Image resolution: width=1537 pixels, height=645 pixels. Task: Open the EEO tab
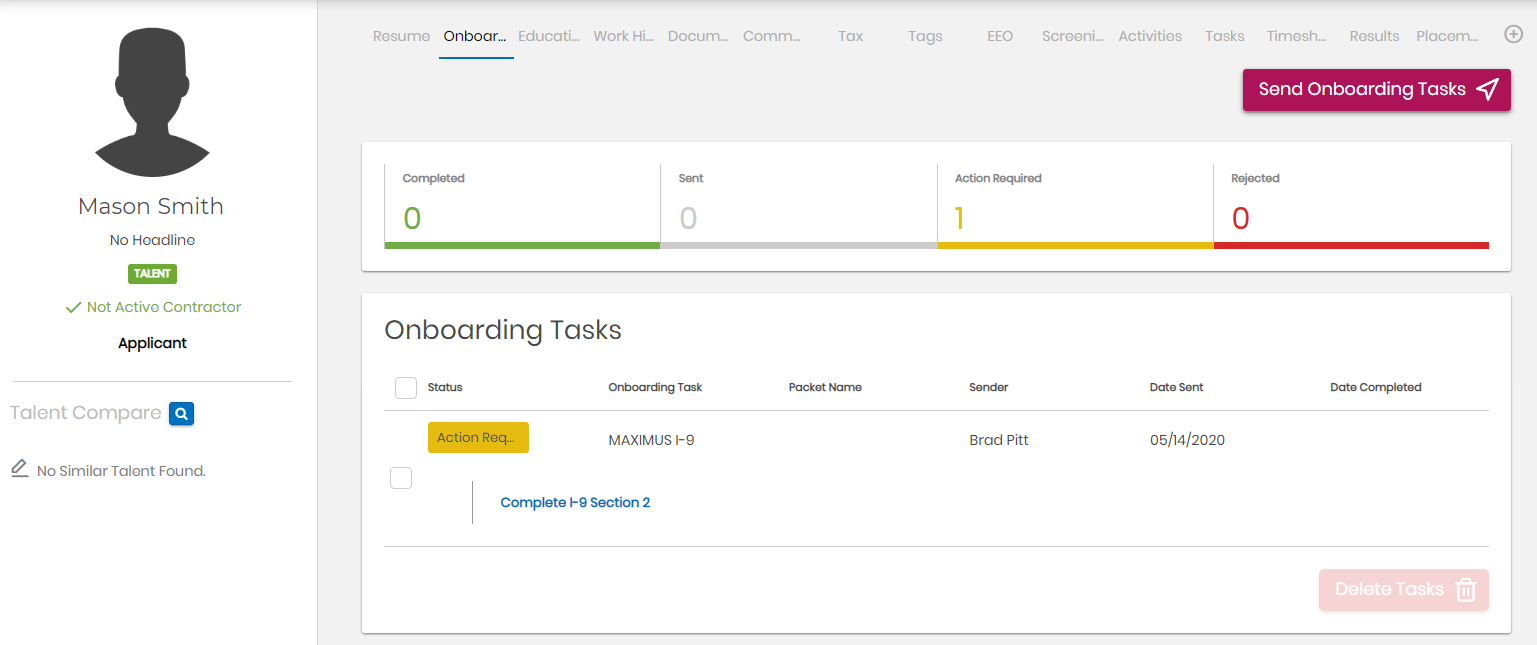[x=1000, y=36]
